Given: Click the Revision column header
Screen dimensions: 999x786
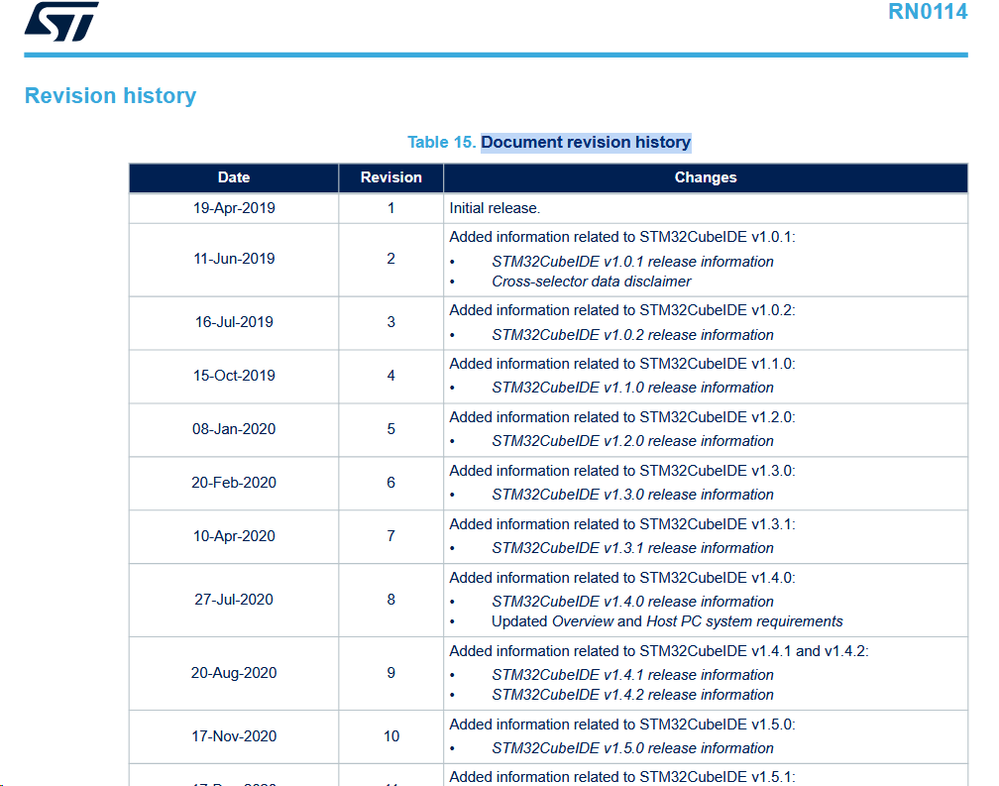Looking at the screenshot, I should tap(391, 178).
